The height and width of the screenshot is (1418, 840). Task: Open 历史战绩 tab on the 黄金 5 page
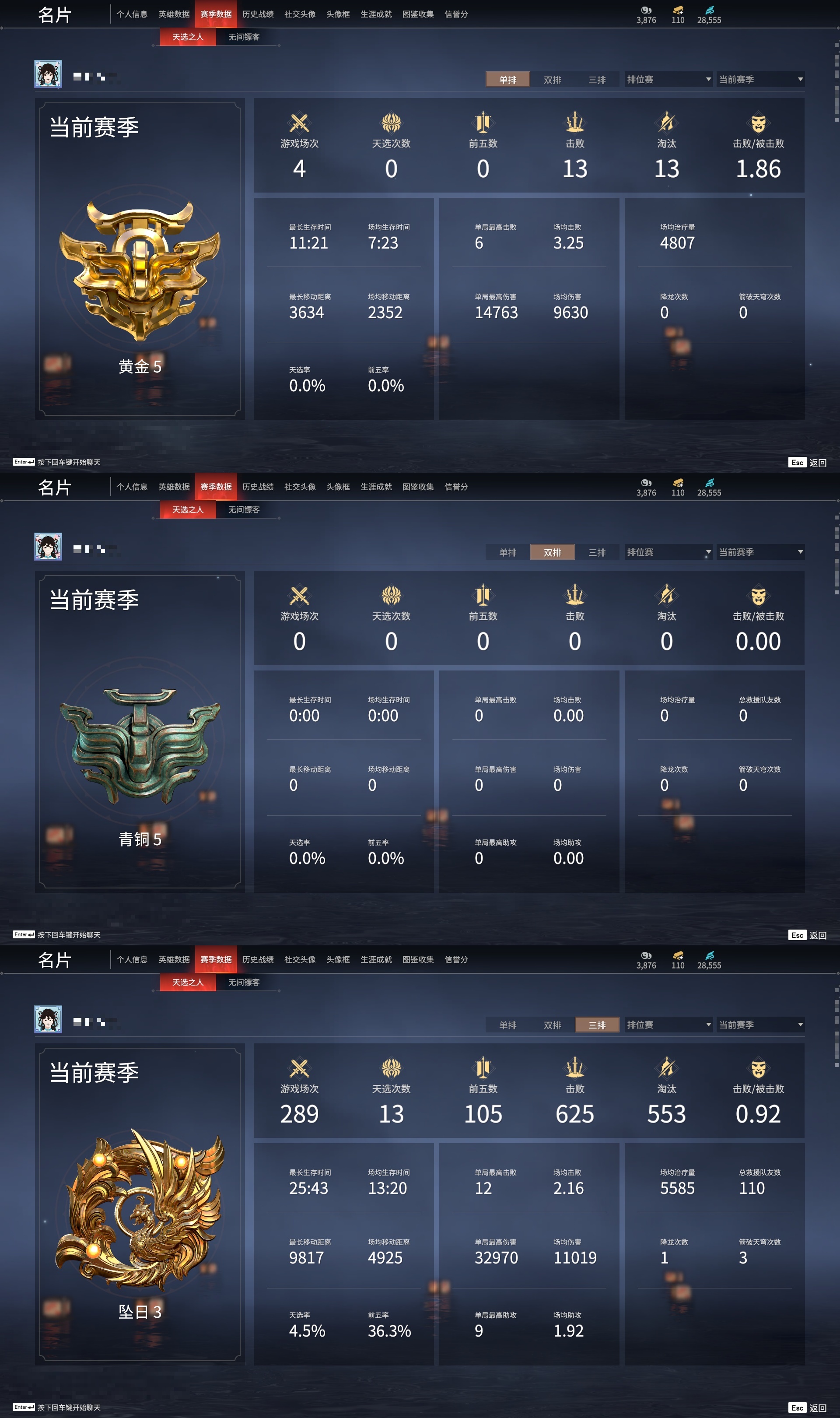[258, 14]
